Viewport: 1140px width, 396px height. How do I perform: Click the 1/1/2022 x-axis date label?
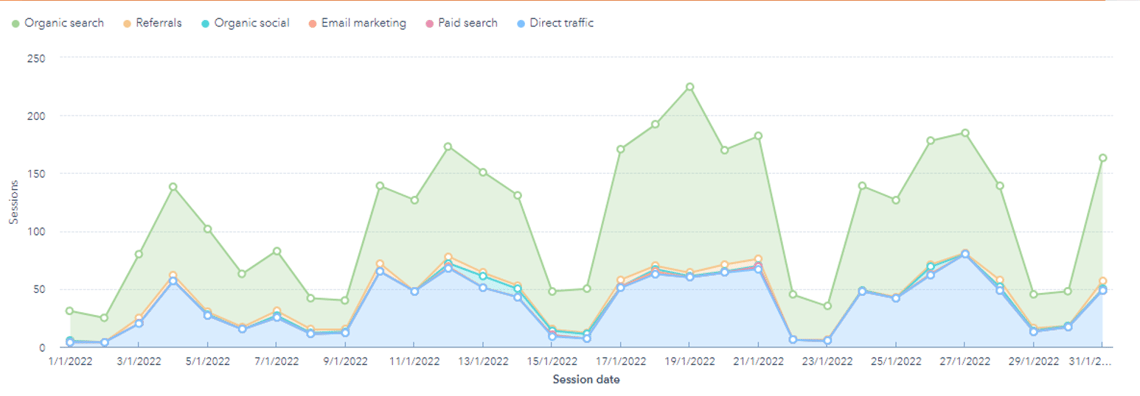pos(70,361)
